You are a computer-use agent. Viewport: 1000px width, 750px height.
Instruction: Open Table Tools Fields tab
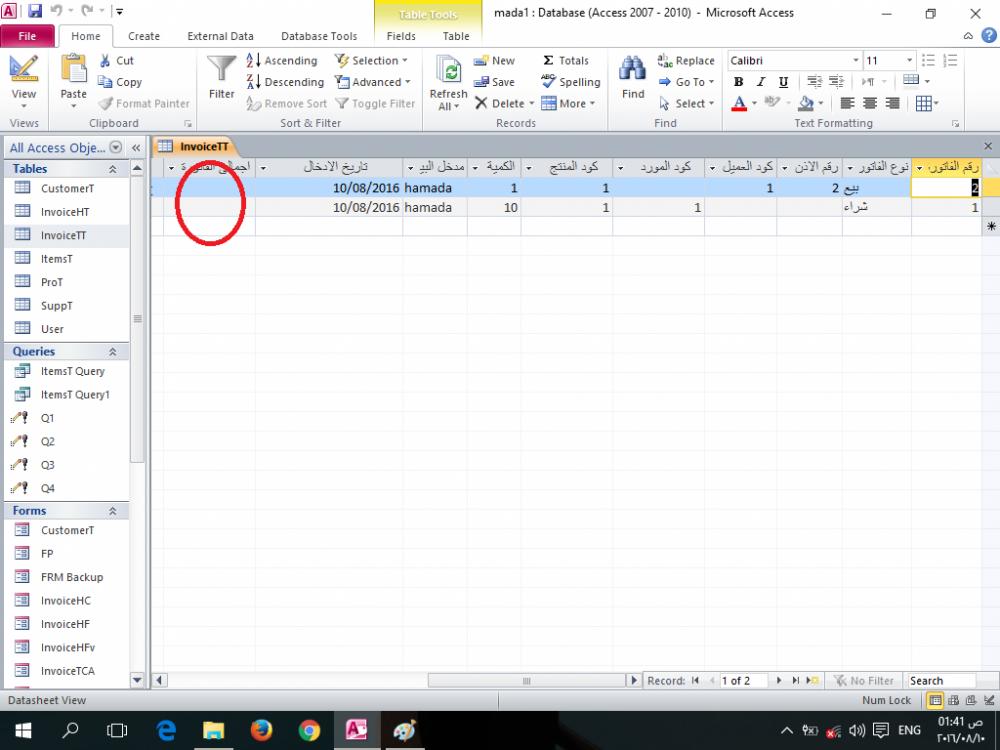point(401,36)
